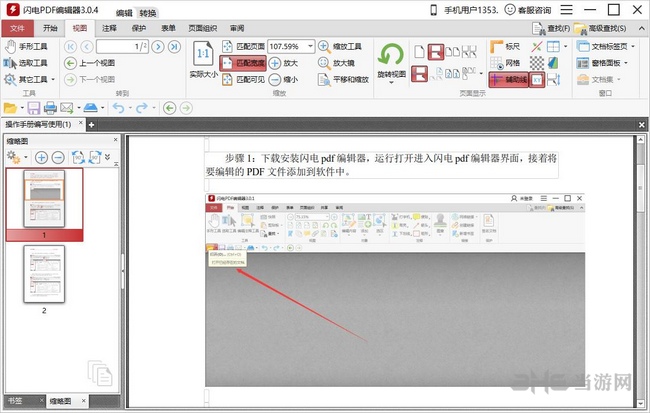Click the email envelope icon
This screenshot has width=650, height=413.
pyautogui.click(x=66, y=108)
